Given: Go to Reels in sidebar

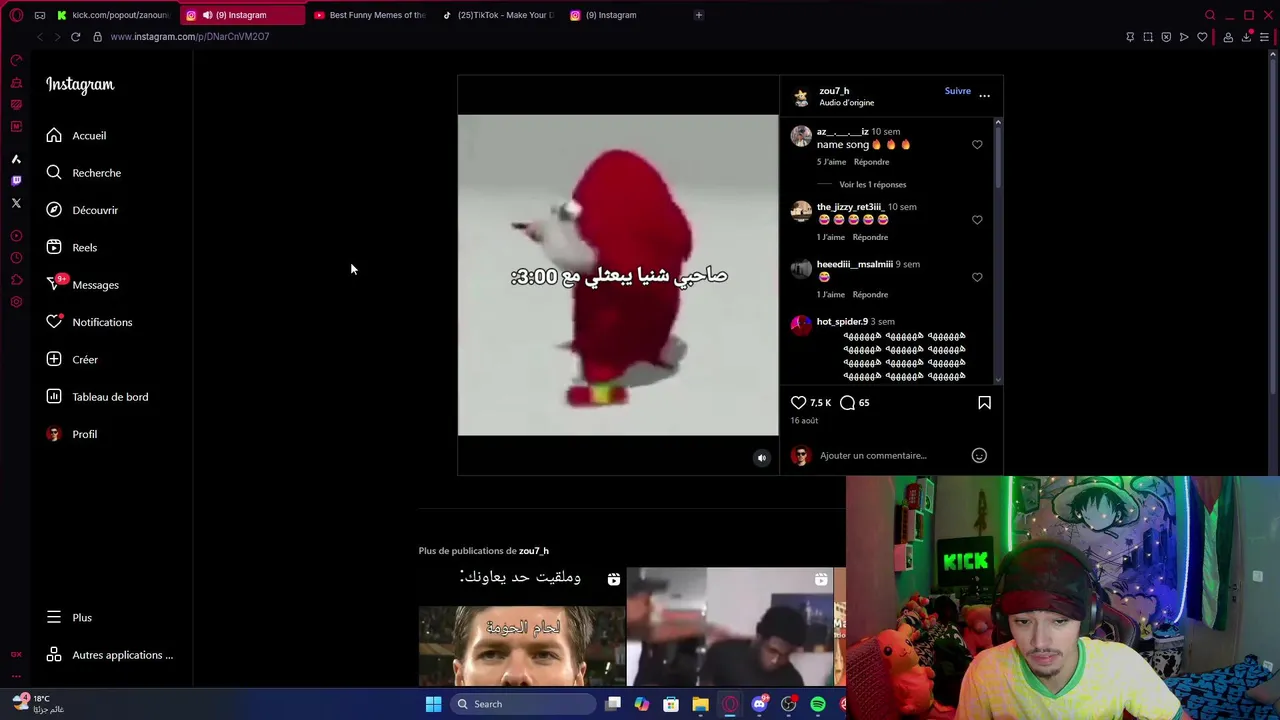Looking at the screenshot, I should (71, 247).
